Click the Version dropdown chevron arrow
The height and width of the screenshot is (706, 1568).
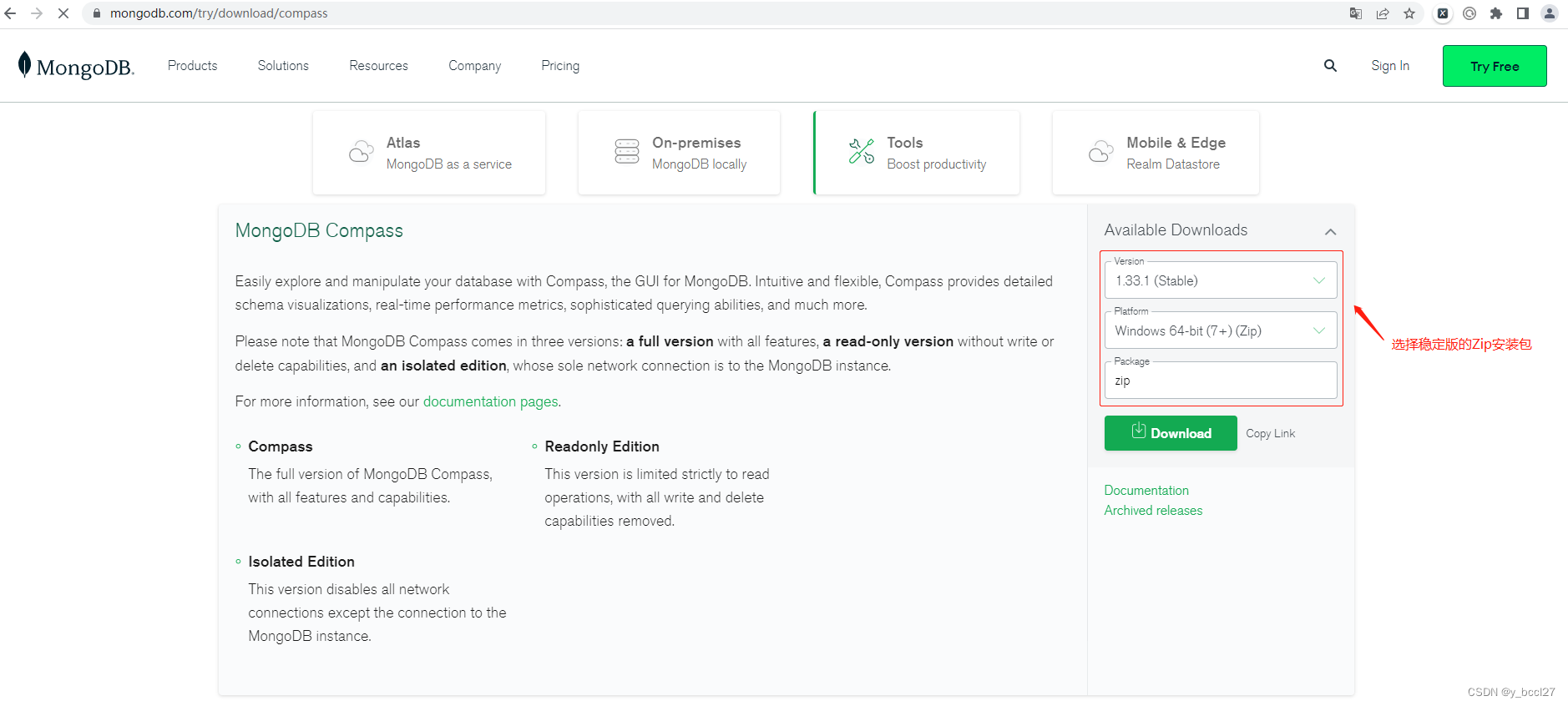pos(1319,280)
